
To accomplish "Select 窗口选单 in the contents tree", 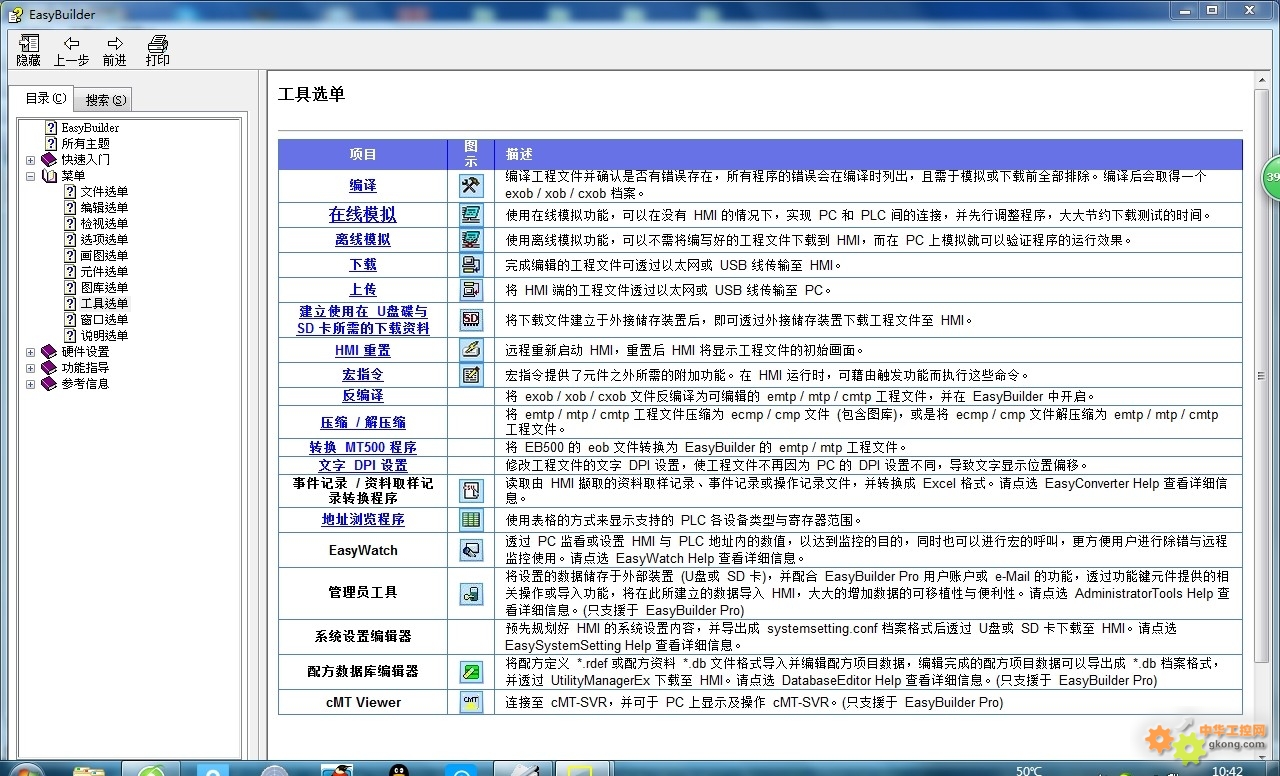I will (x=104, y=320).
